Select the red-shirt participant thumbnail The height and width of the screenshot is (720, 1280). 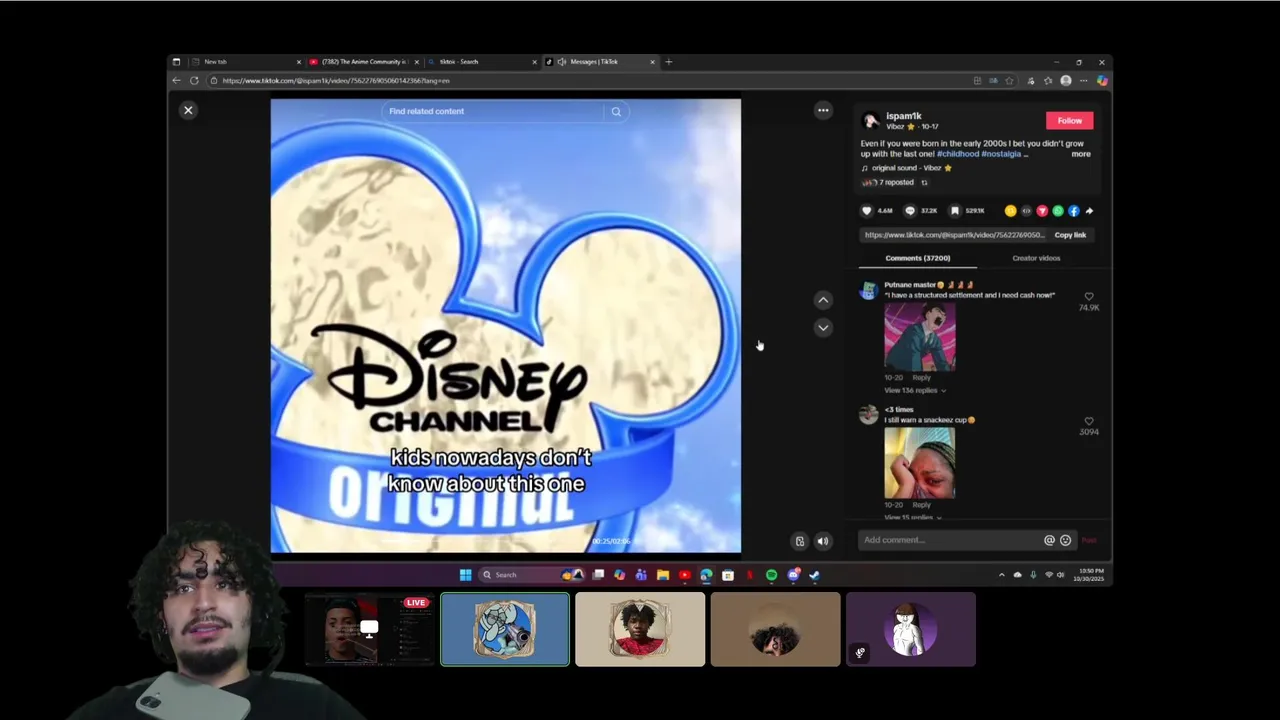640,629
